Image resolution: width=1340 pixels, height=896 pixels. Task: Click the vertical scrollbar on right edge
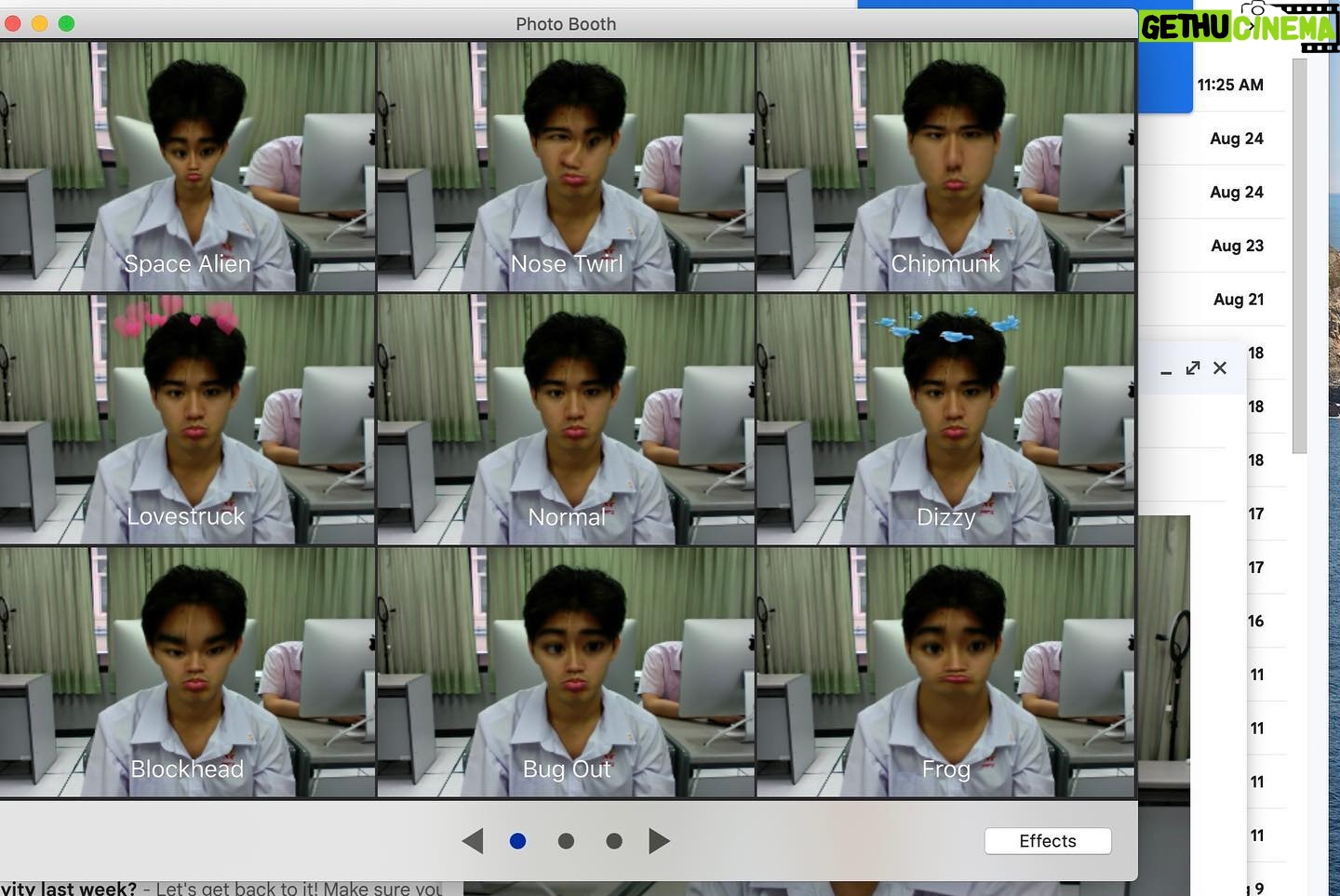pyautogui.click(x=1300, y=256)
